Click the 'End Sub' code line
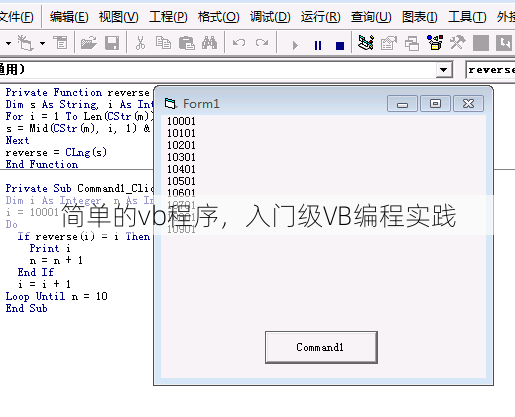 (x=26, y=308)
